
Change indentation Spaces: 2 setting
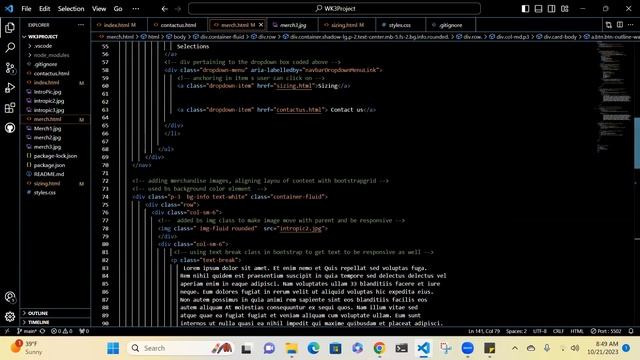516,331
